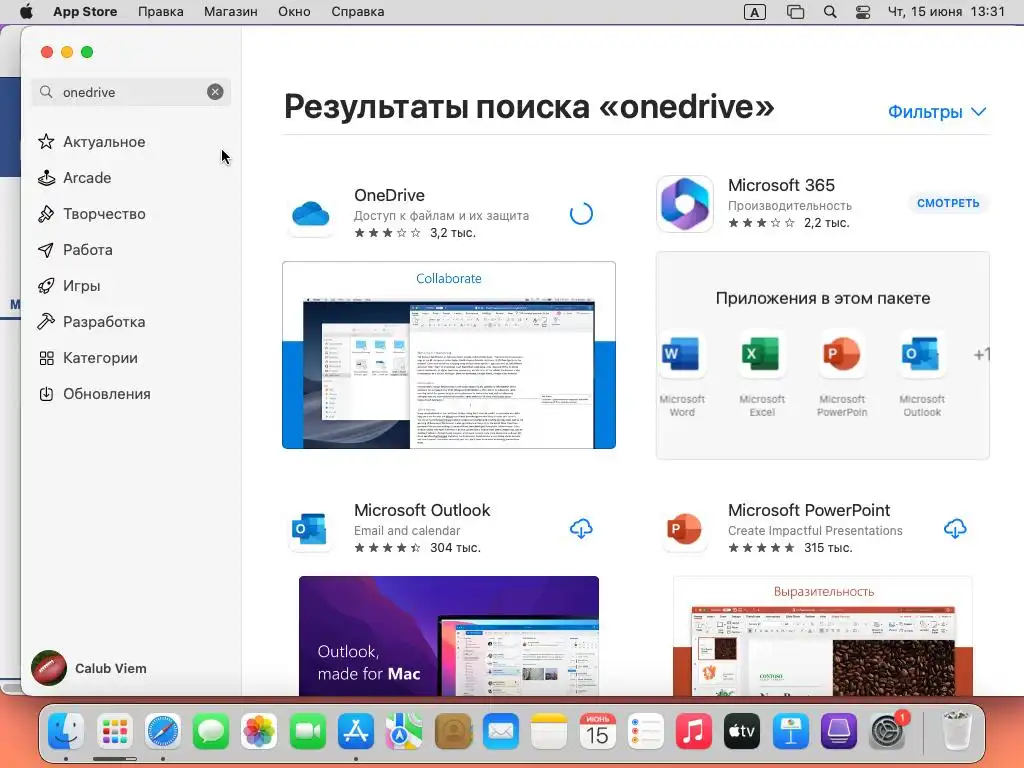Open System Settings from the dock
The height and width of the screenshot is (768, 1024).
[888, 731]
